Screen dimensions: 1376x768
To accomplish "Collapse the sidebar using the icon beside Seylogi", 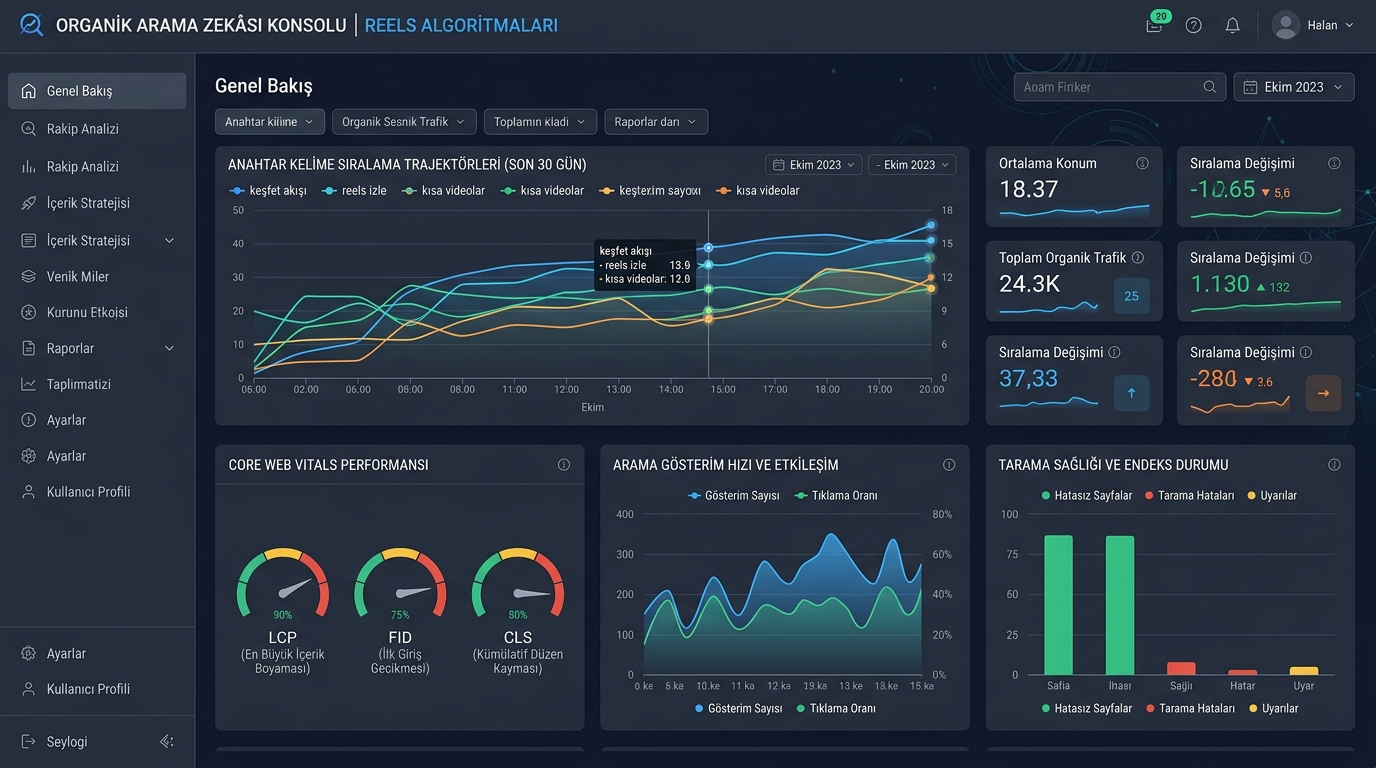I will click(x=167, y=741).
